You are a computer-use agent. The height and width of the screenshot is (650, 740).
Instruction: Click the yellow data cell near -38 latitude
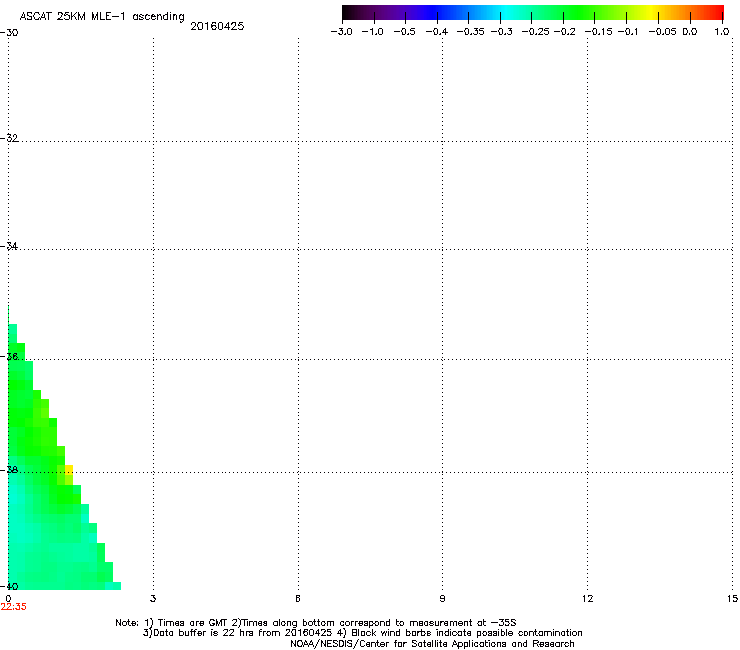tap(69, 470)
